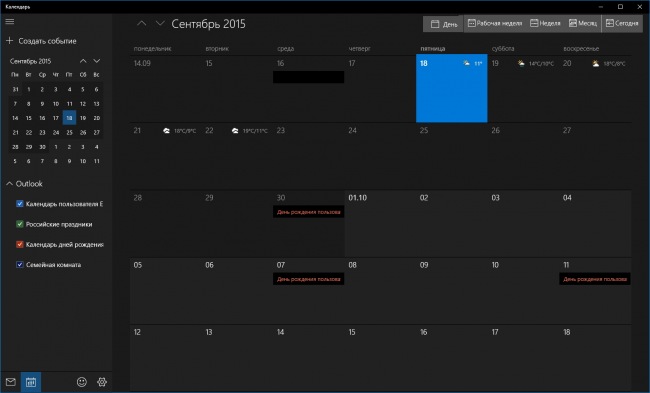Click the weather icon on Saturday 19
650x393 pixels.
point(521,63)
